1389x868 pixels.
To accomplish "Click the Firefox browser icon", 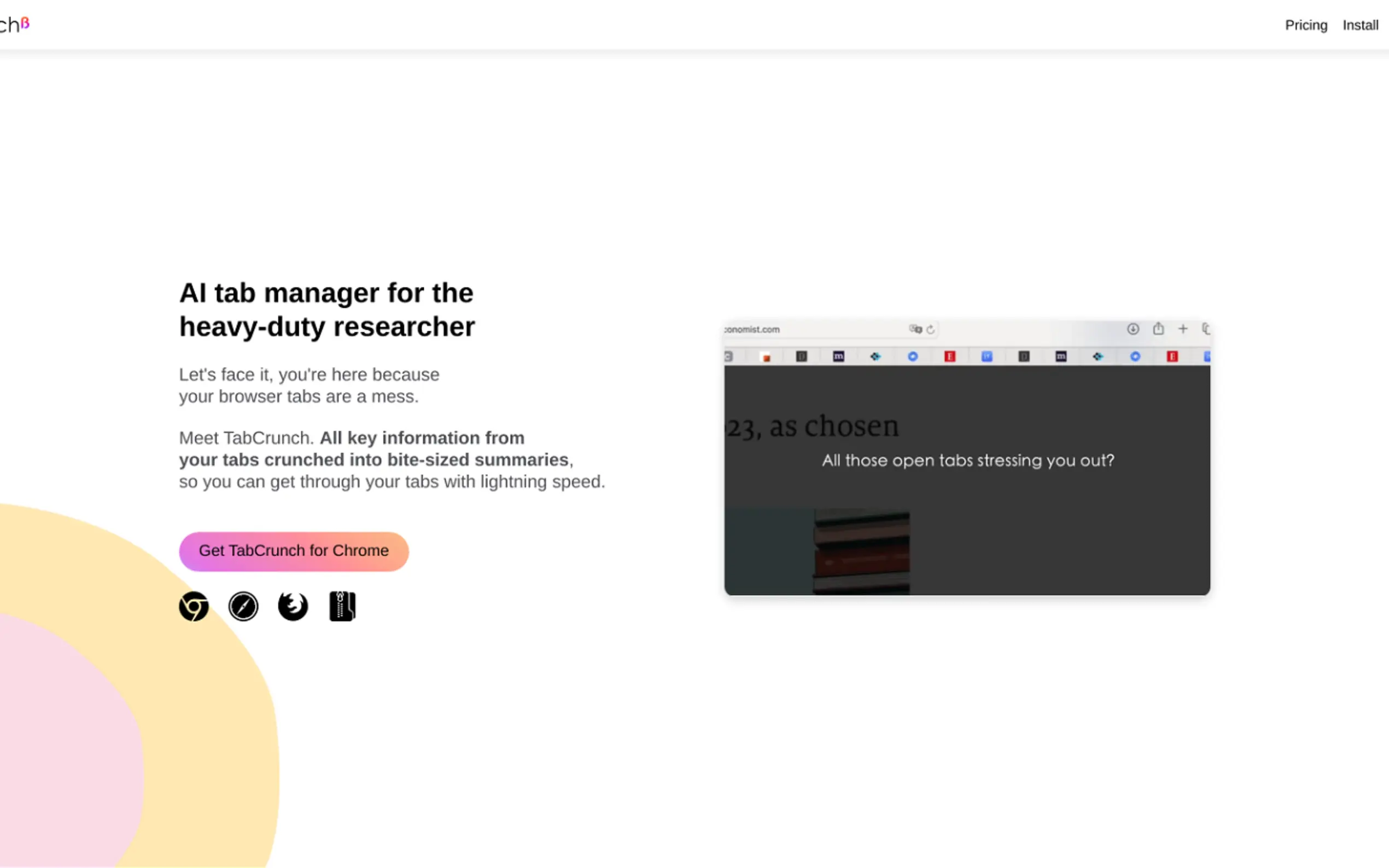I will 293,606.
